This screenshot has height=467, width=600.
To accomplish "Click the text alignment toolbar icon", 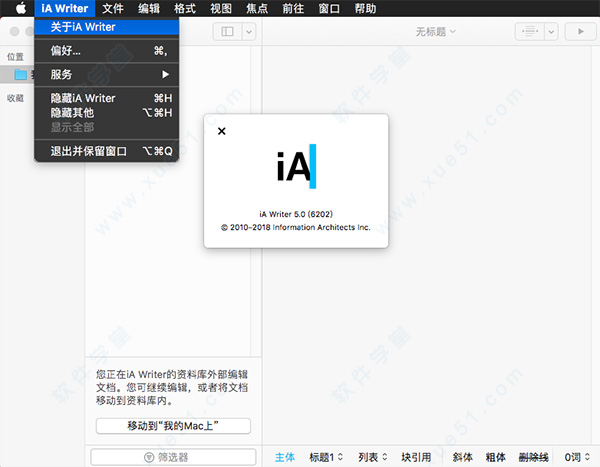I will (x=530, y=31).
